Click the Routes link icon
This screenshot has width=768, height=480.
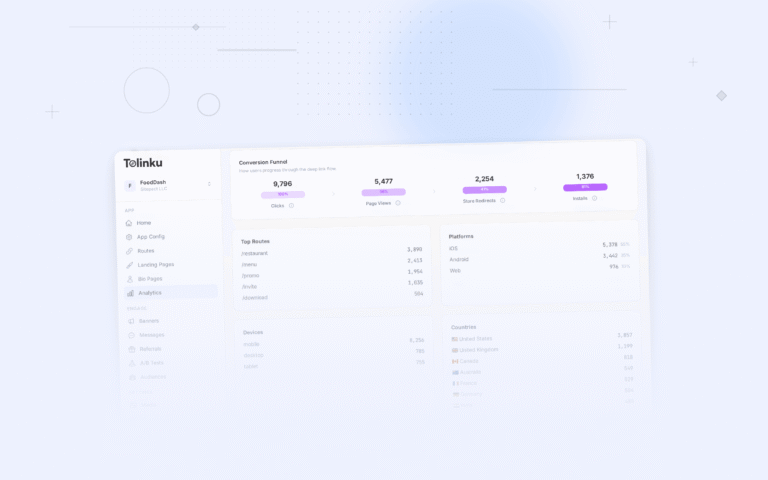click(x=129, y=251)
